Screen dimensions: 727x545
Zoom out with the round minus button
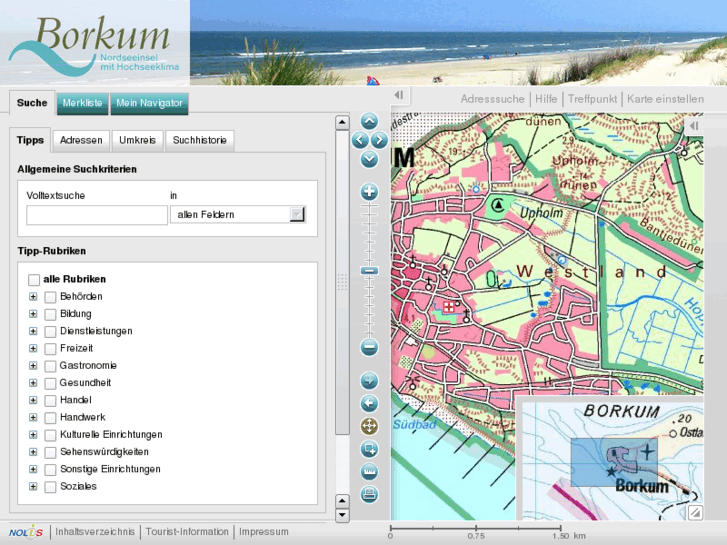click(369, 347)
